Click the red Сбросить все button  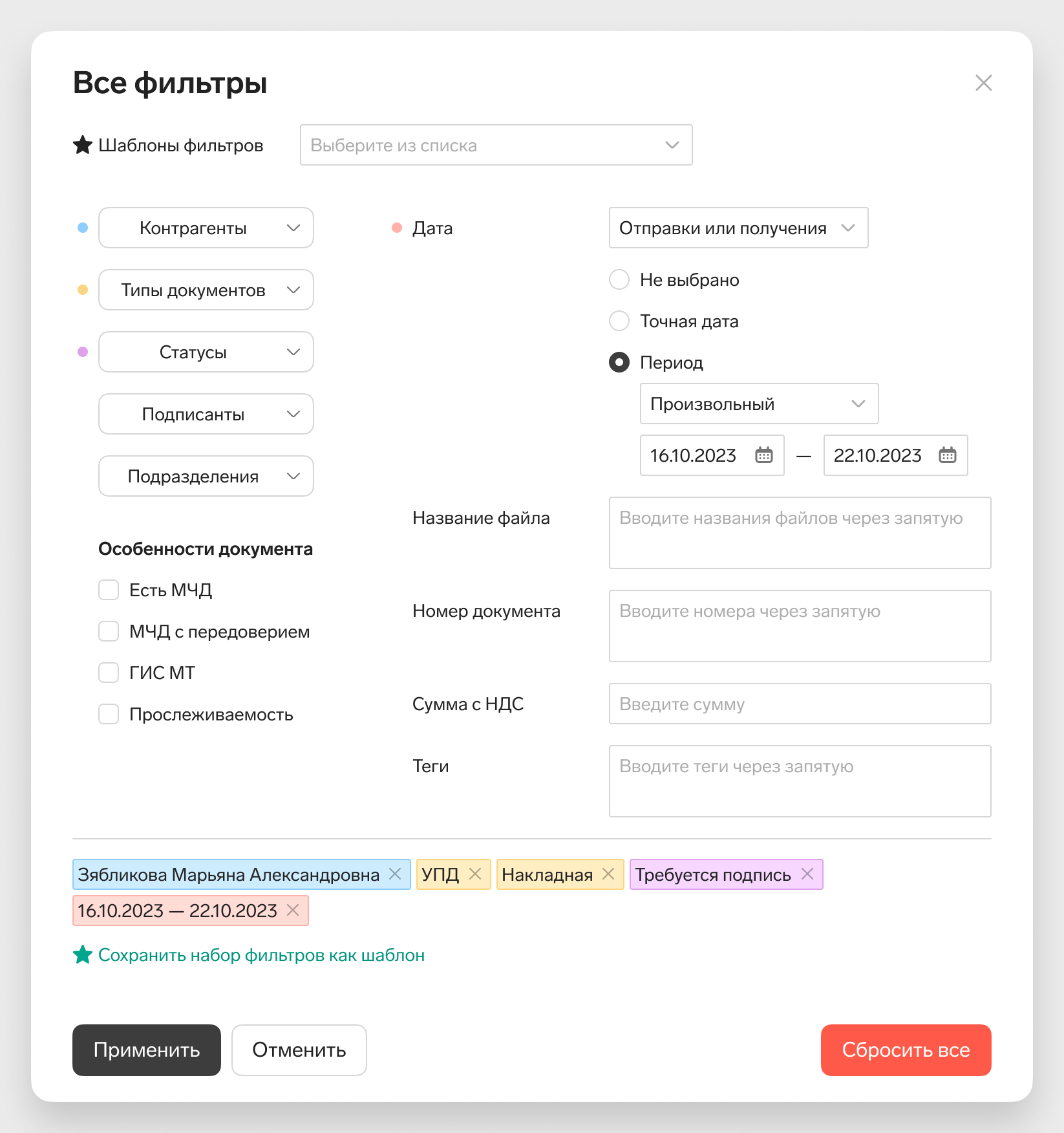coord(906,1050)
